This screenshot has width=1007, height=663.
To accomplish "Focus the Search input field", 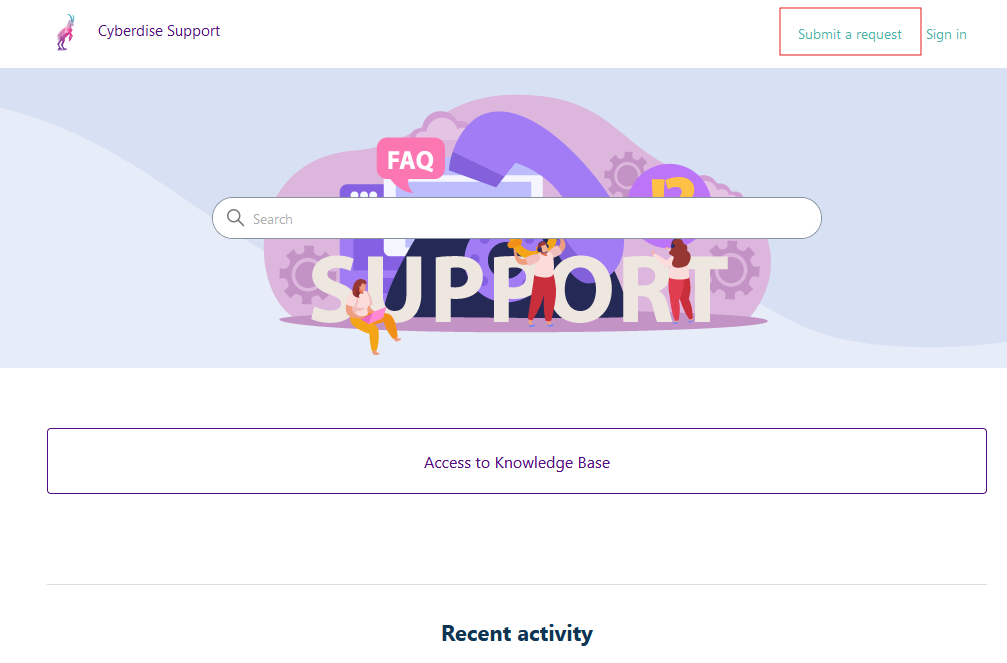I will [517, 218].
